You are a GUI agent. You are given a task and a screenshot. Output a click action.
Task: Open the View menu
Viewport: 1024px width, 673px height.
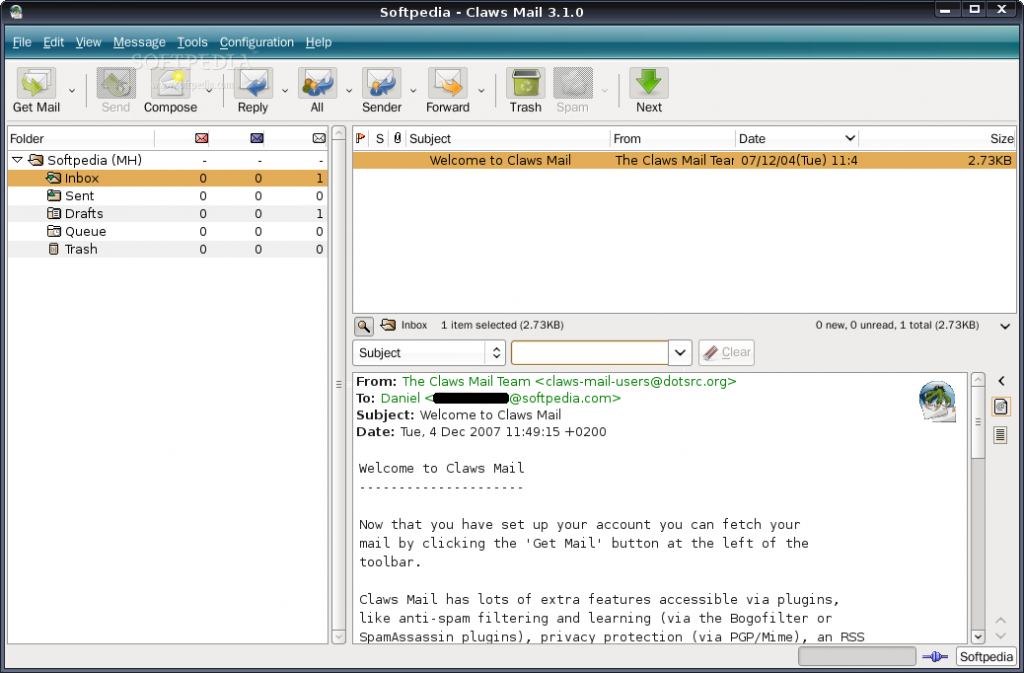click(88, 42)
